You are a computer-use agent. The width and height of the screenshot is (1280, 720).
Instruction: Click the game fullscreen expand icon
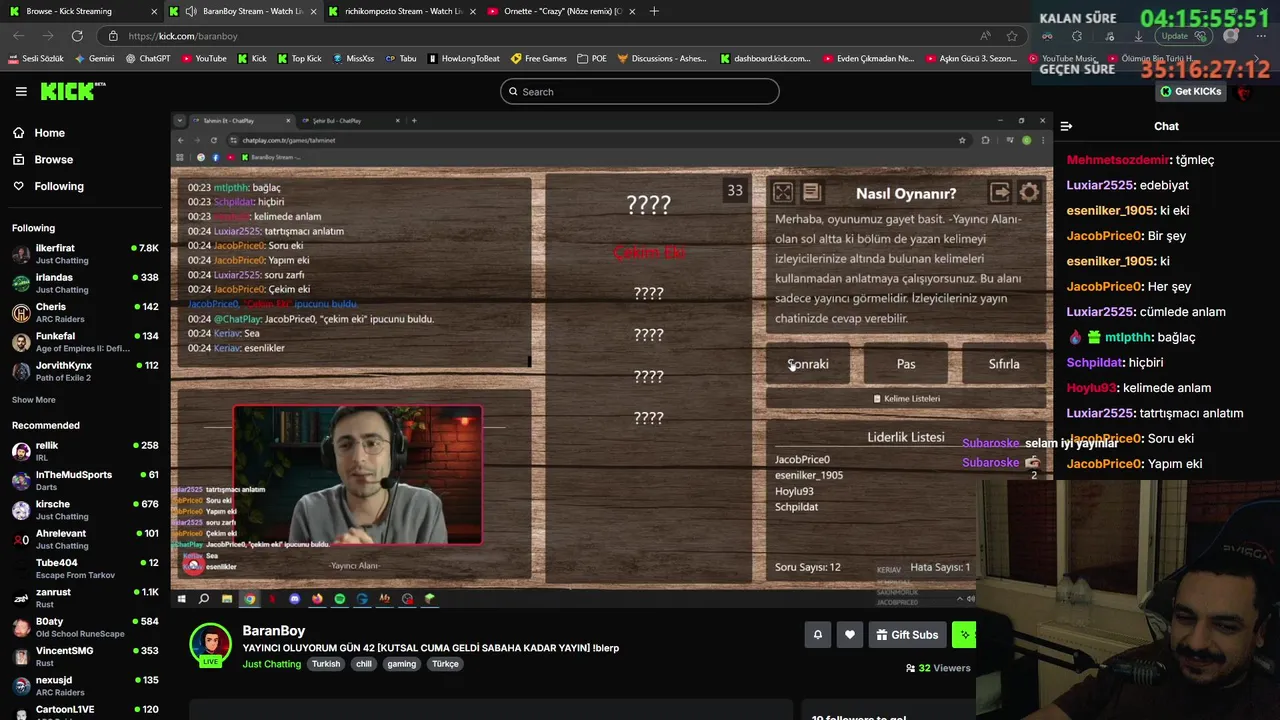[x=783, y=192]
